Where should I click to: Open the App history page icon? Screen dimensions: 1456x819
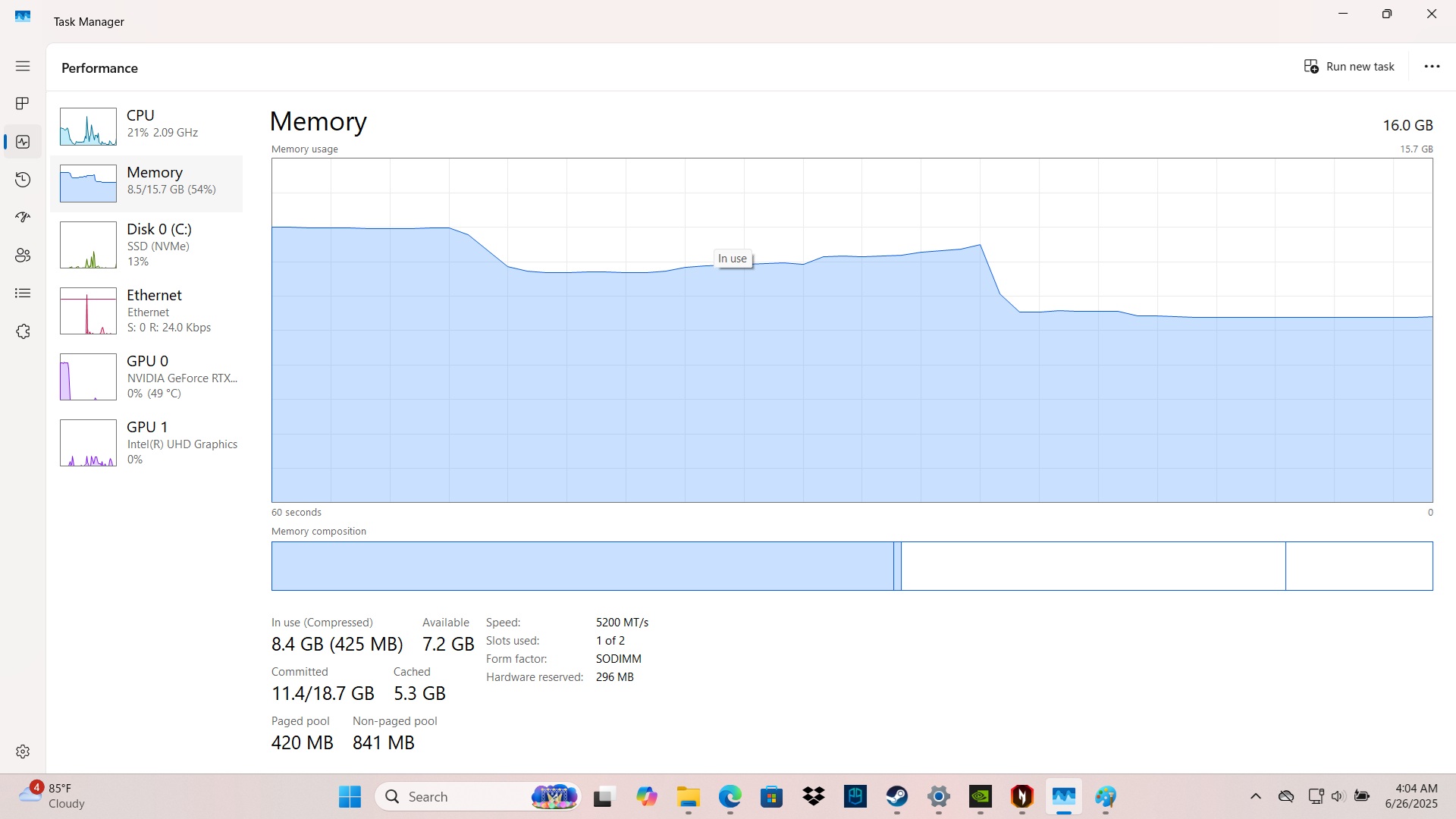23,180
